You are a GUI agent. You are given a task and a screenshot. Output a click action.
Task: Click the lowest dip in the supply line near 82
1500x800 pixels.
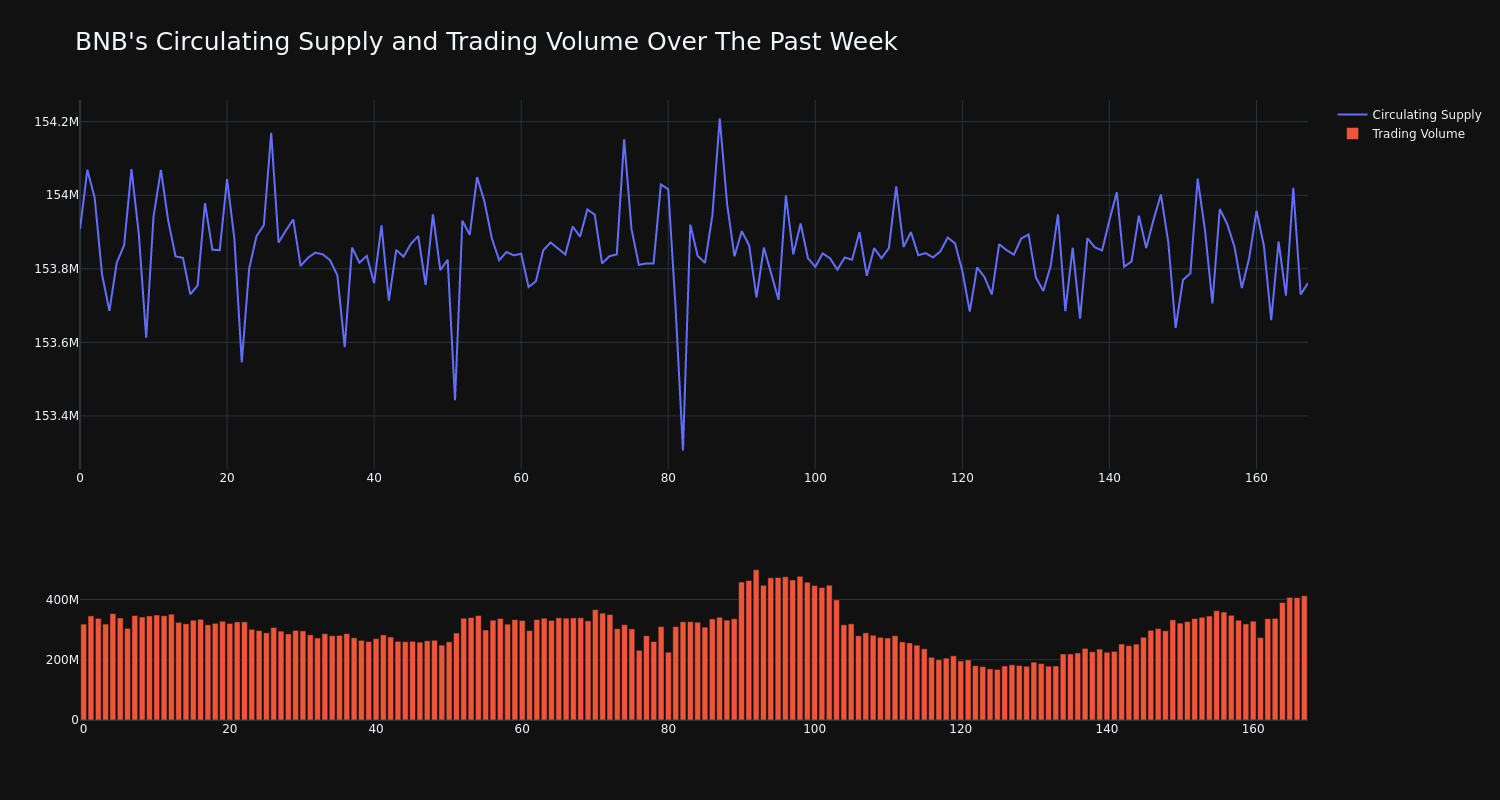(x=683, y=449)
